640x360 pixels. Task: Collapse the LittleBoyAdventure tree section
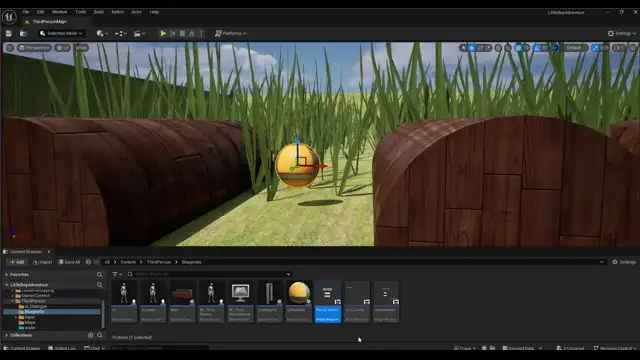coord(7,285)
